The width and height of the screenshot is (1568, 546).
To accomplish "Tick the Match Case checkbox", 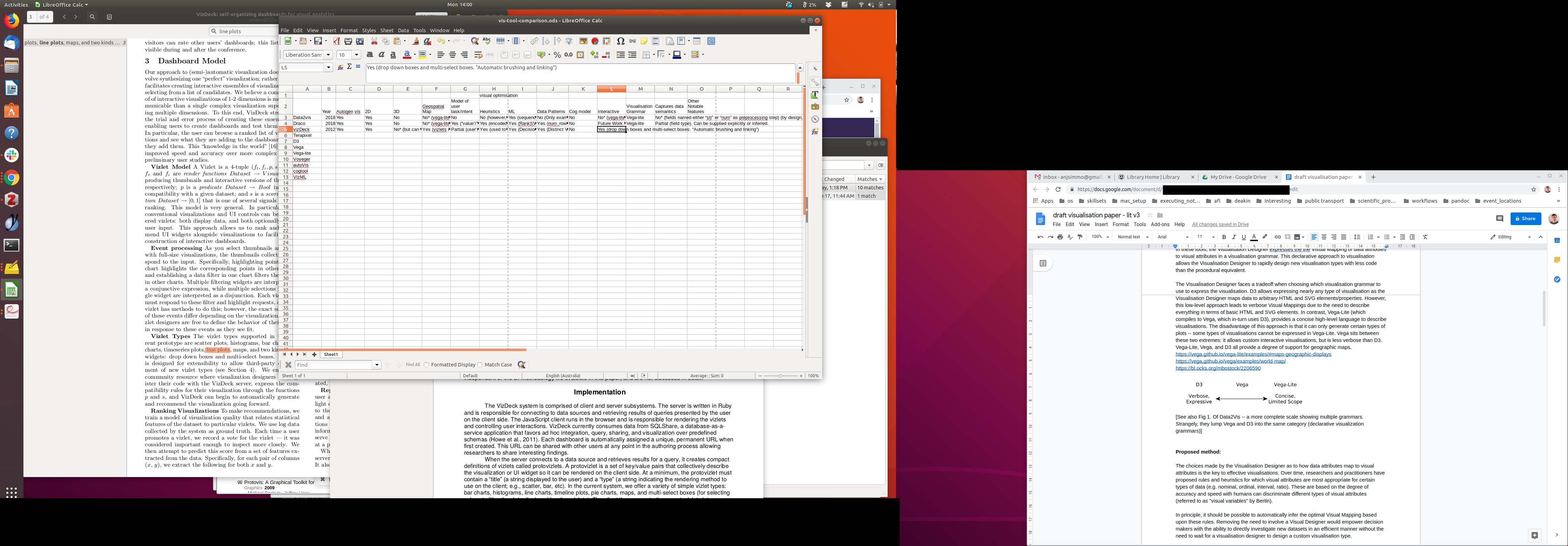I will coord(480,365).
